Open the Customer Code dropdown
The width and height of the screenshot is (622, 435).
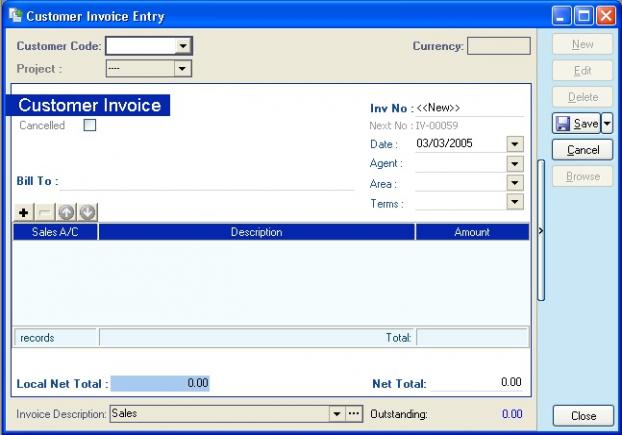(x=183, y=46)
